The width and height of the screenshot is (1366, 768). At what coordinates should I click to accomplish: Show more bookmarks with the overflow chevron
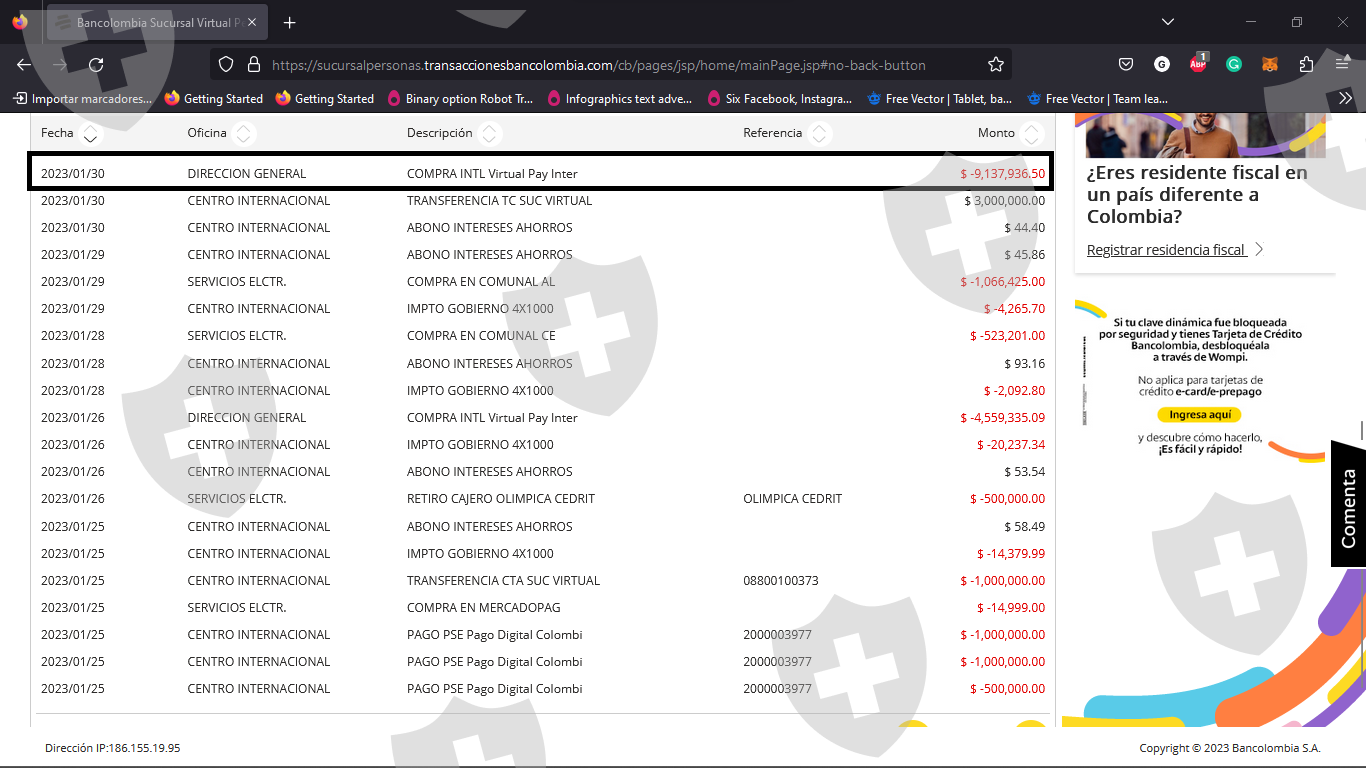click(1345, 98)
